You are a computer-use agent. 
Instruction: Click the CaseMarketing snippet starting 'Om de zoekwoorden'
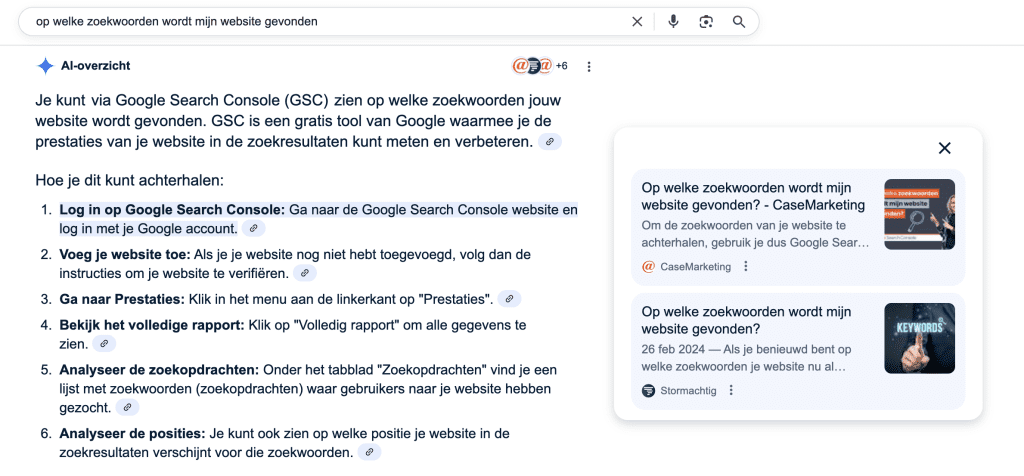(756, 234)
